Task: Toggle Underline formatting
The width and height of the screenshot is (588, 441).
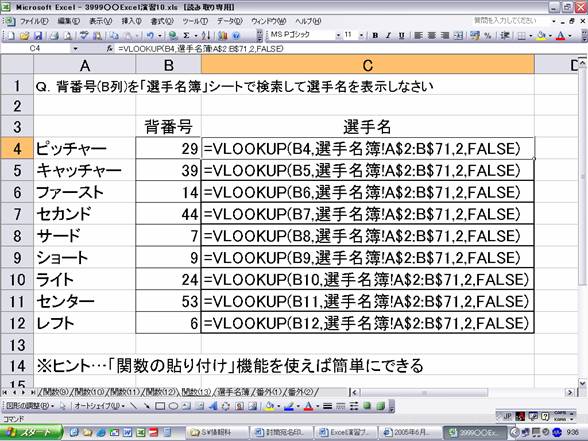Action: pos(402,36)
